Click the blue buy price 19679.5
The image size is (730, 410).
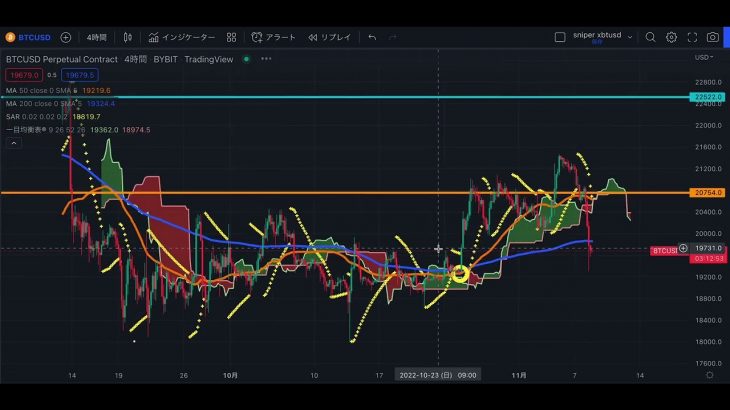click(x=80, y=75)
